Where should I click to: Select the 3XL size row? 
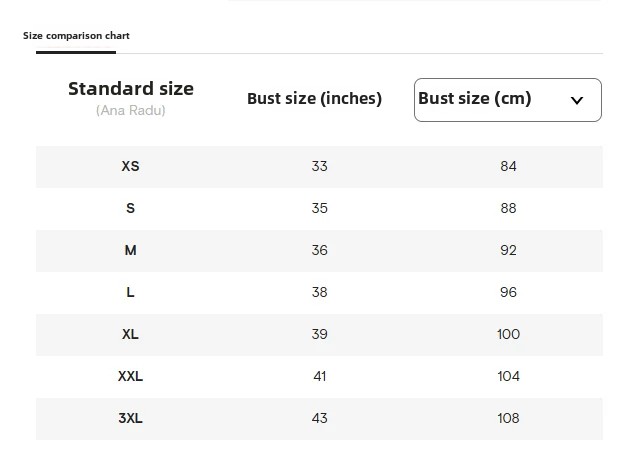(319, 419)
